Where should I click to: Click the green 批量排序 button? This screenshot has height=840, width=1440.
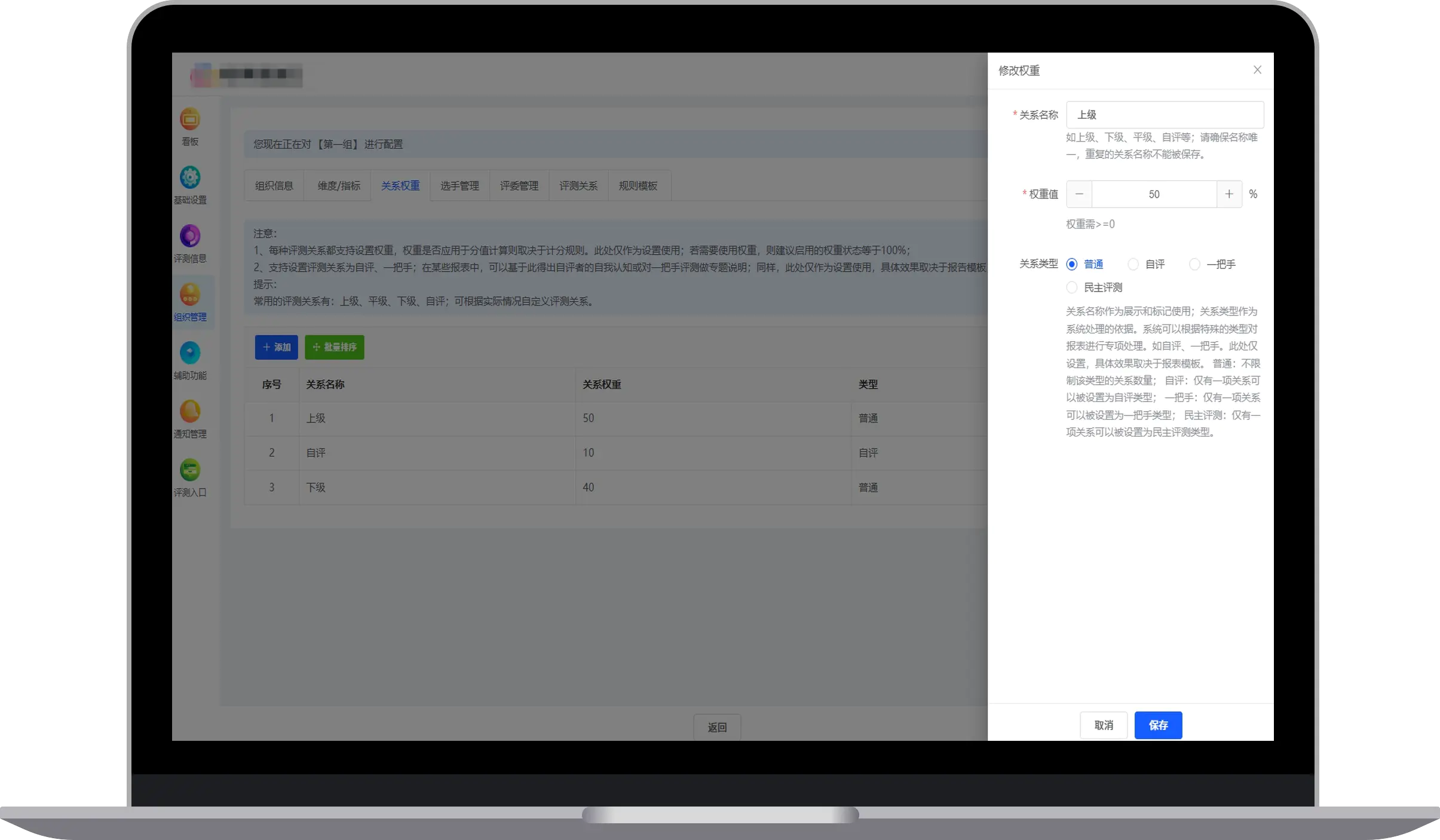click(334, 347)
